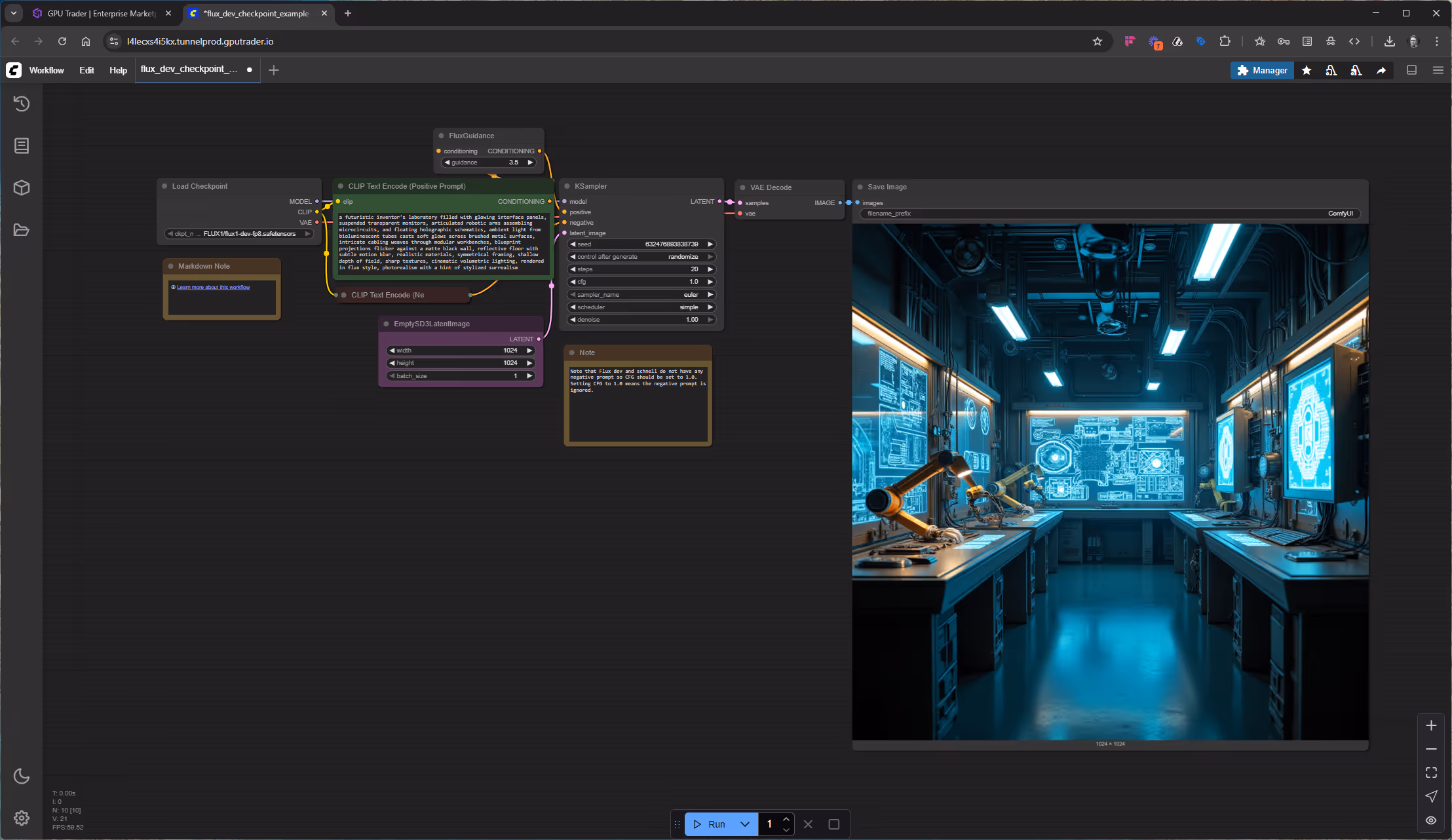Open the Run button's dropdown chevron

[744, 824]
